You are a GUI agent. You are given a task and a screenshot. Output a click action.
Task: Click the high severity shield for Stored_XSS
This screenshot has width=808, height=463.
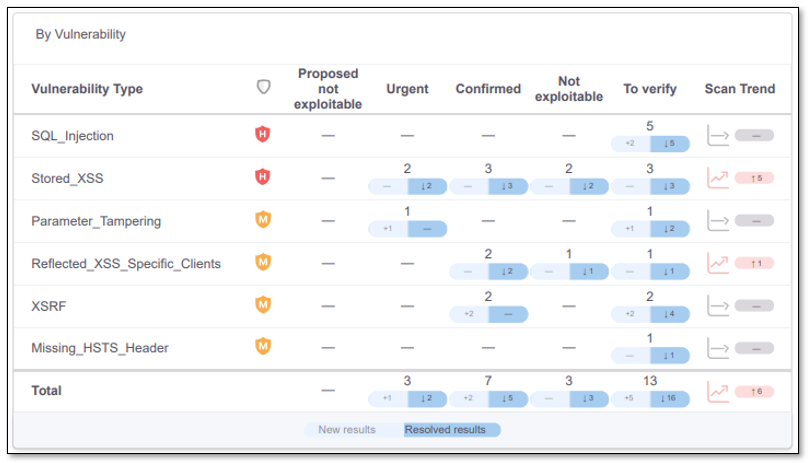coord(263,177)
